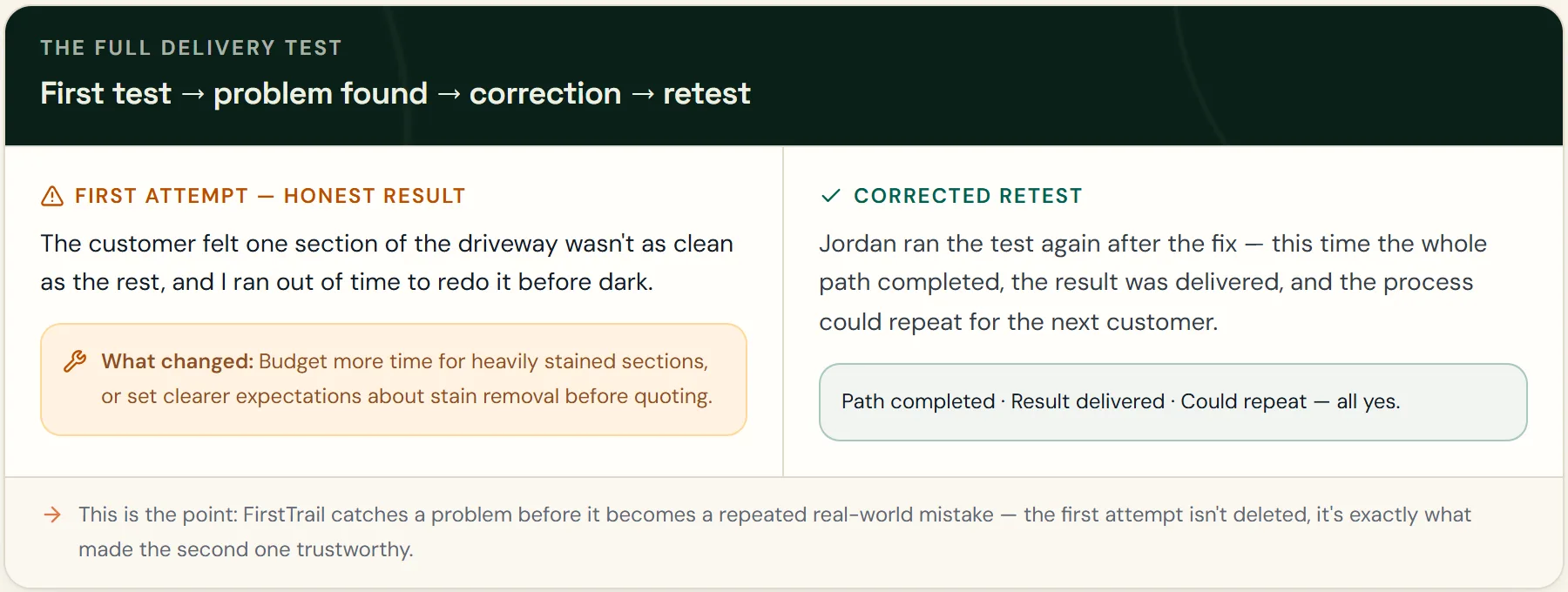Screen dimensions: 1568x592
Task: Click the wrench icon beside What changed
Action: 75,361
